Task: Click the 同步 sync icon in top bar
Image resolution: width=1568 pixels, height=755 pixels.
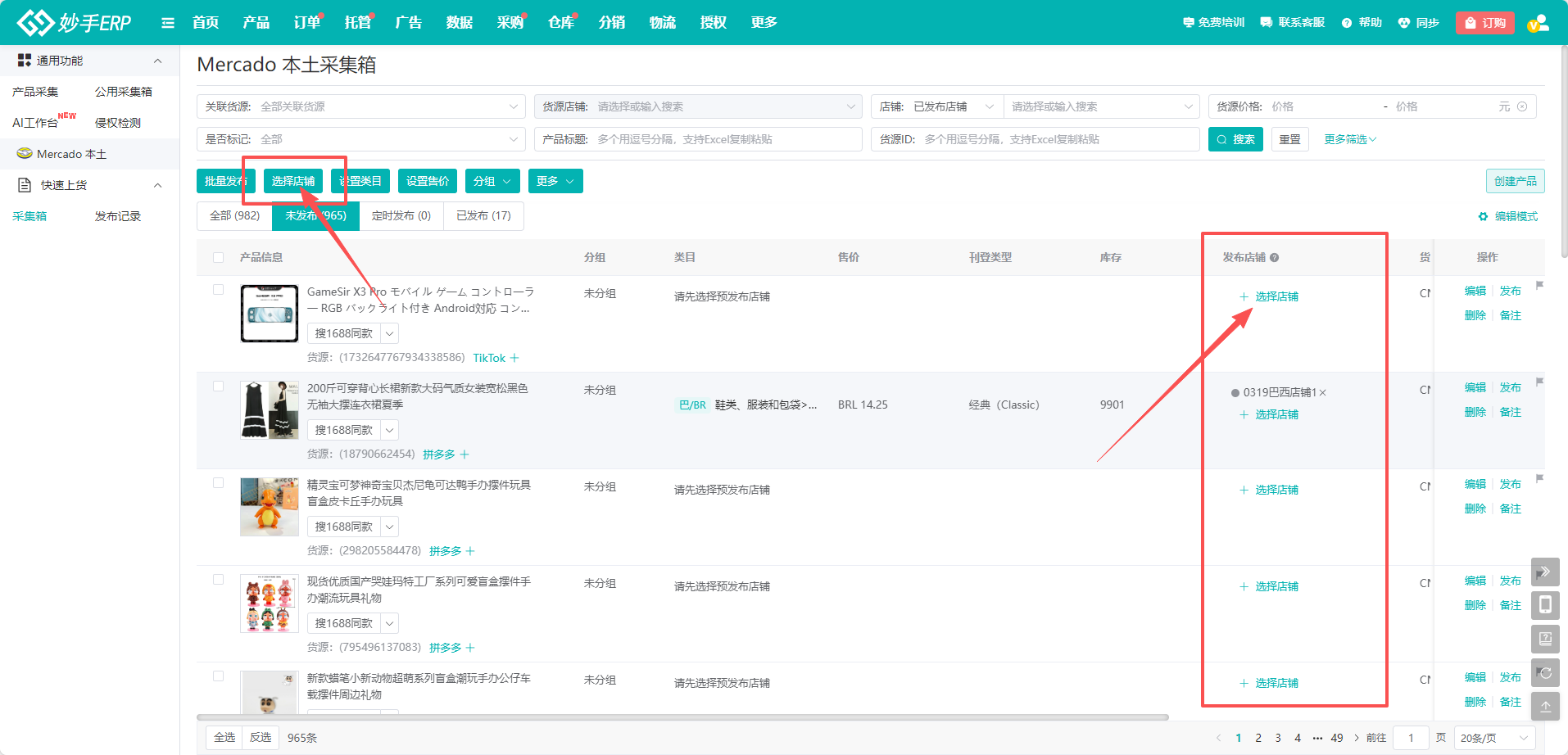Action: pos(1403,22)
